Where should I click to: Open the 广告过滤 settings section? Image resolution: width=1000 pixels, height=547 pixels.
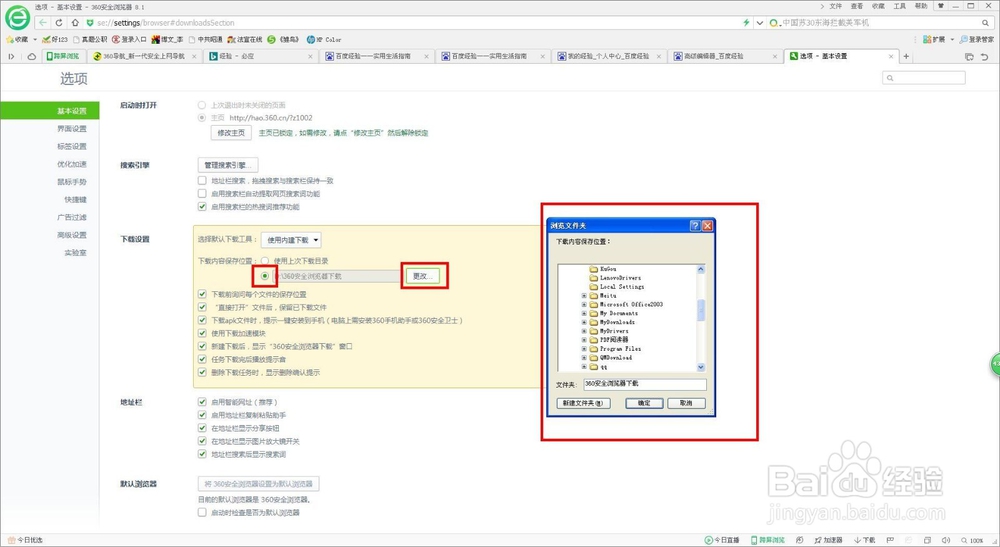[71, 217]
